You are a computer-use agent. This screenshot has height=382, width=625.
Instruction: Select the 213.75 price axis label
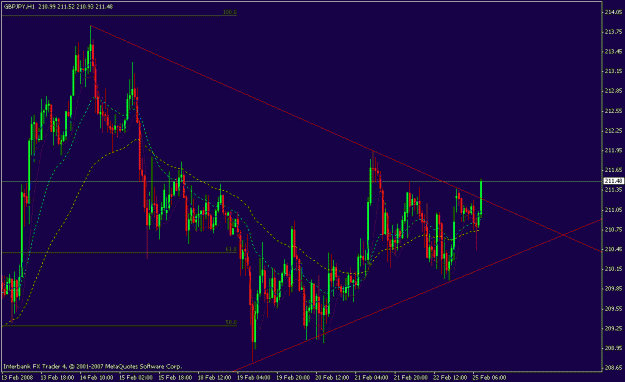point(613,32)
